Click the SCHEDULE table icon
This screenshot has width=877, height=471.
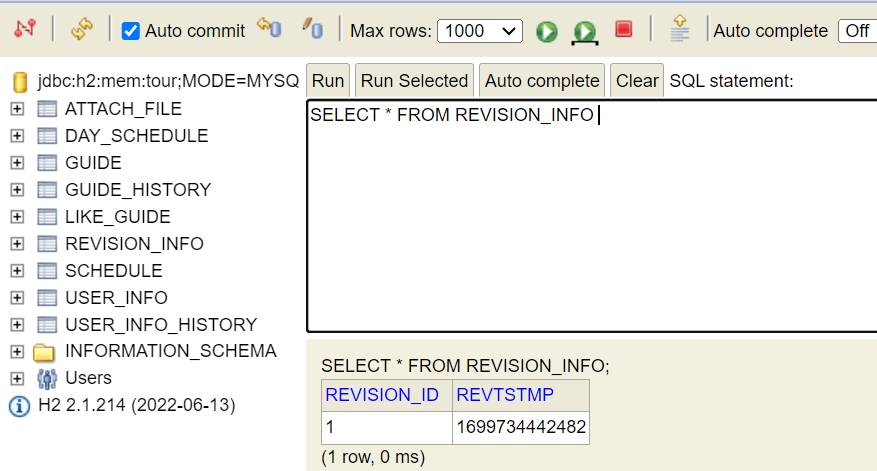click(47, 271)
